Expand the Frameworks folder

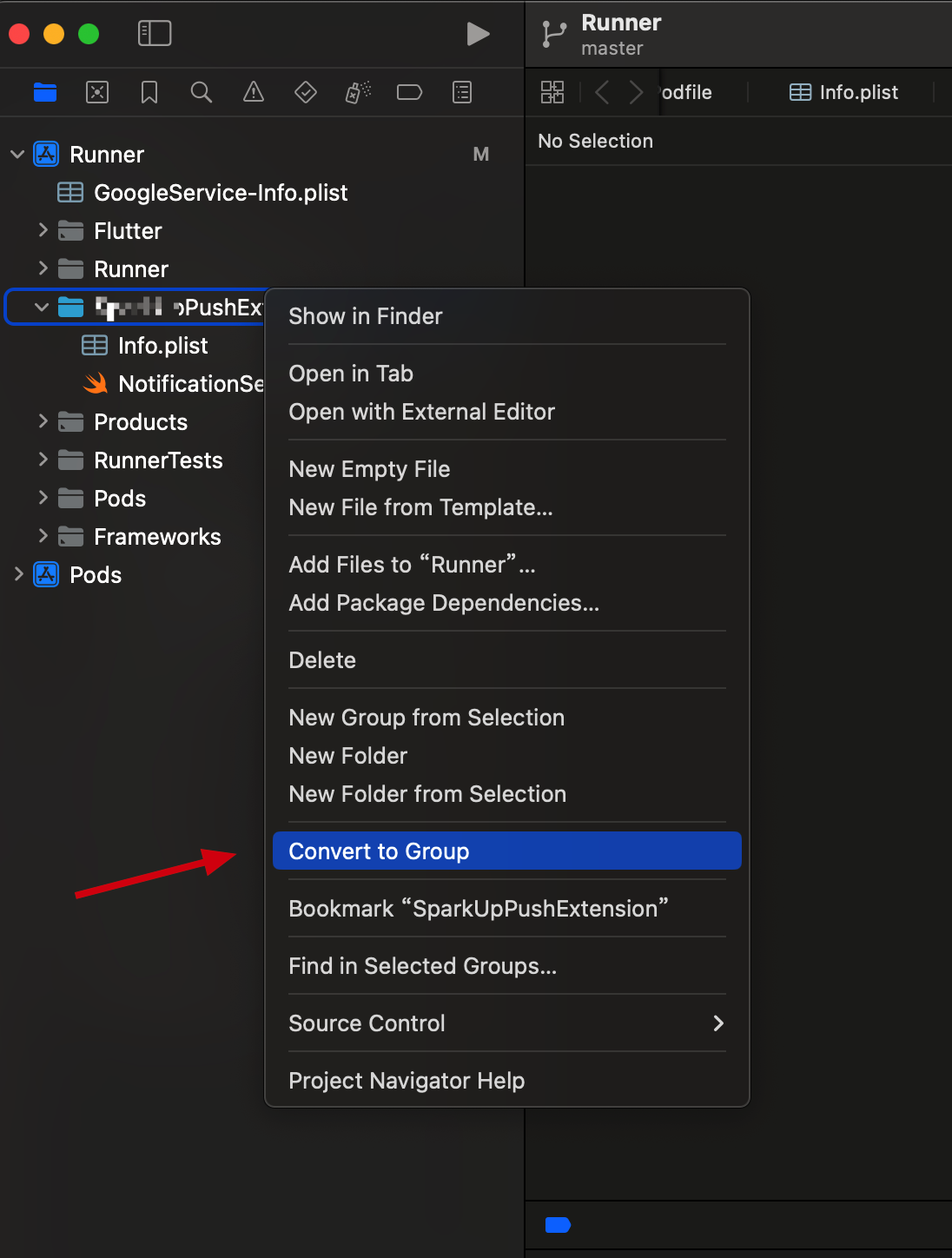coord(43,536)
